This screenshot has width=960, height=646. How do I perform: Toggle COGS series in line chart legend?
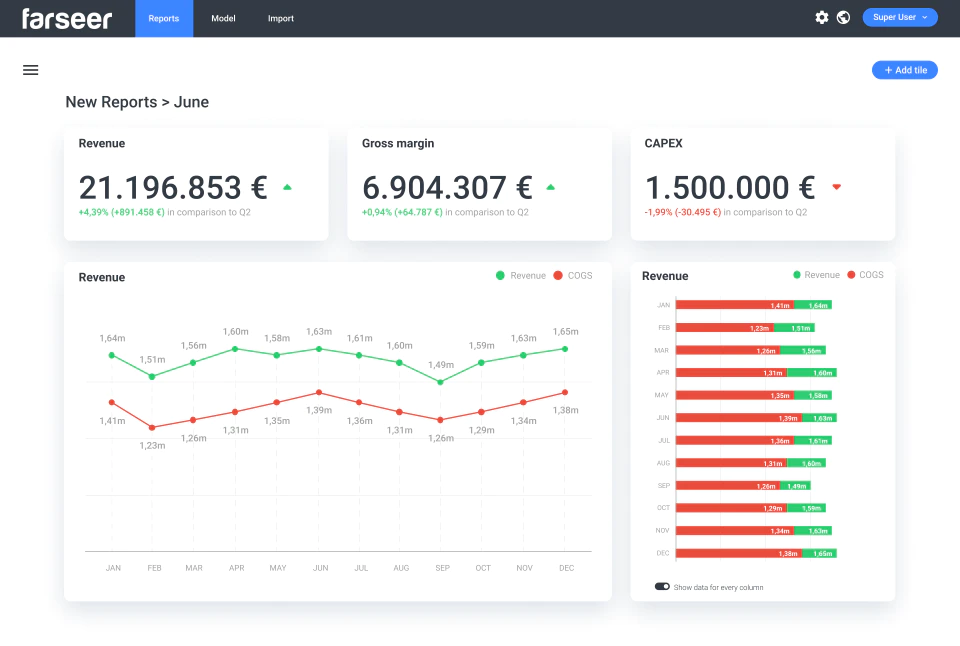click(572, 276)
